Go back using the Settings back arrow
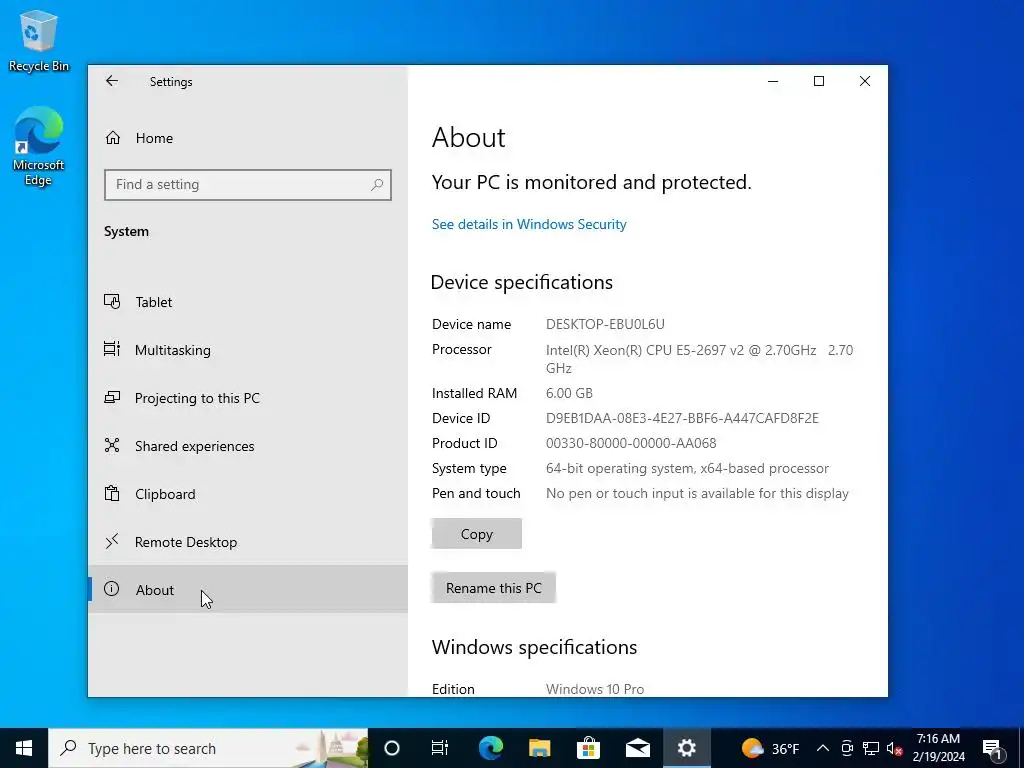 click(112, 81)
